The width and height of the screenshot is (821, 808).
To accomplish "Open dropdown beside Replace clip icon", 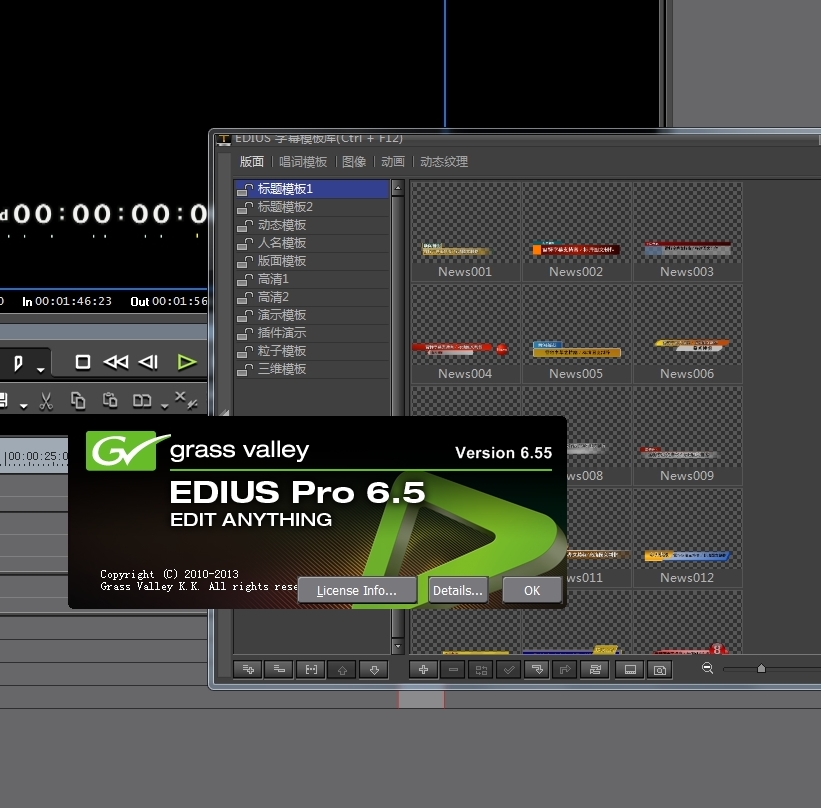I will pos(164,406).
